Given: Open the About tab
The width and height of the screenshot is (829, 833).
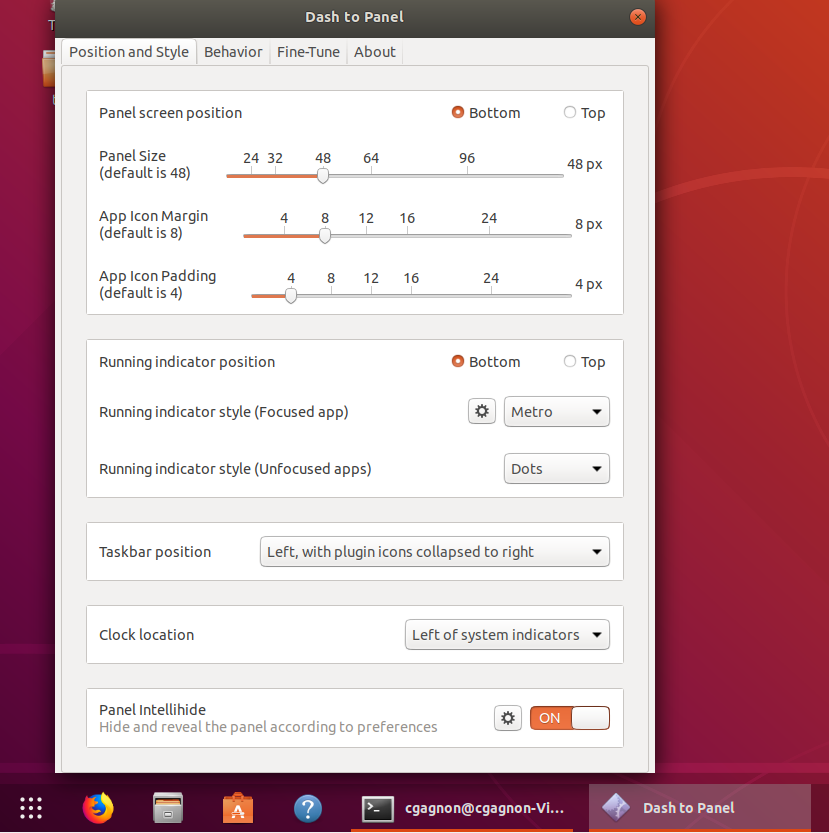Looking at the screenshot, I should click(375, 52).
